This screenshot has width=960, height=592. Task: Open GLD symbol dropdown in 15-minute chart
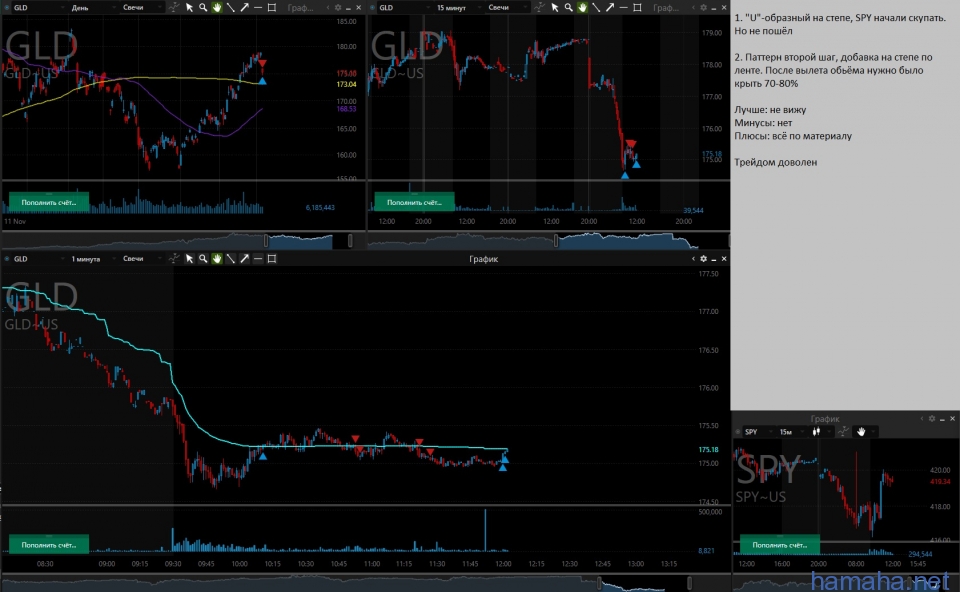click(x=403, y=7)
